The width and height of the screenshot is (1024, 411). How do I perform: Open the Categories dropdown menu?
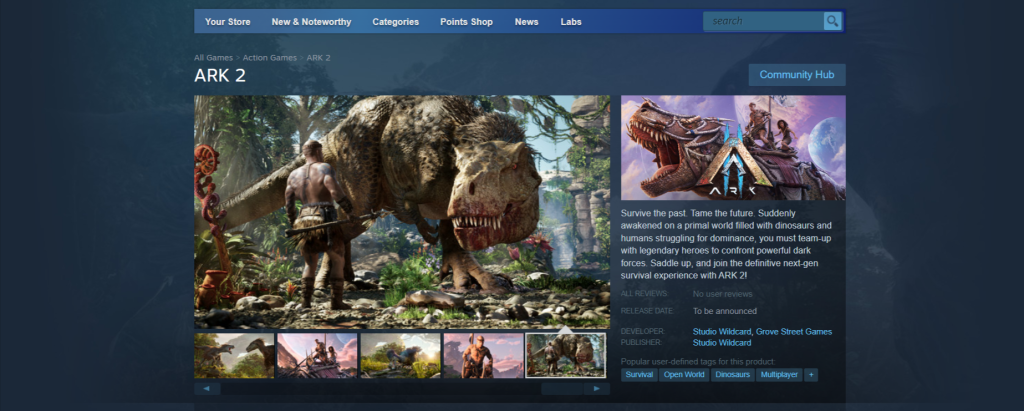(396, 21)
